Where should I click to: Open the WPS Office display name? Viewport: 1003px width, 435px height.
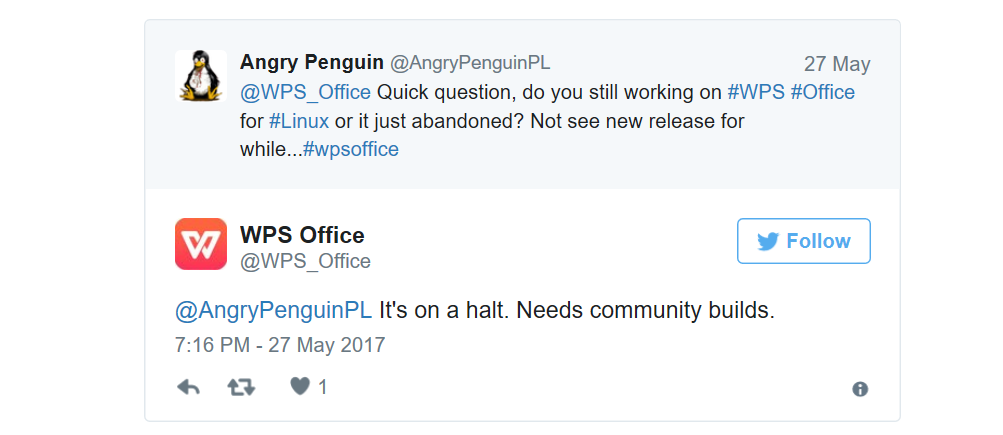(302, 235)
